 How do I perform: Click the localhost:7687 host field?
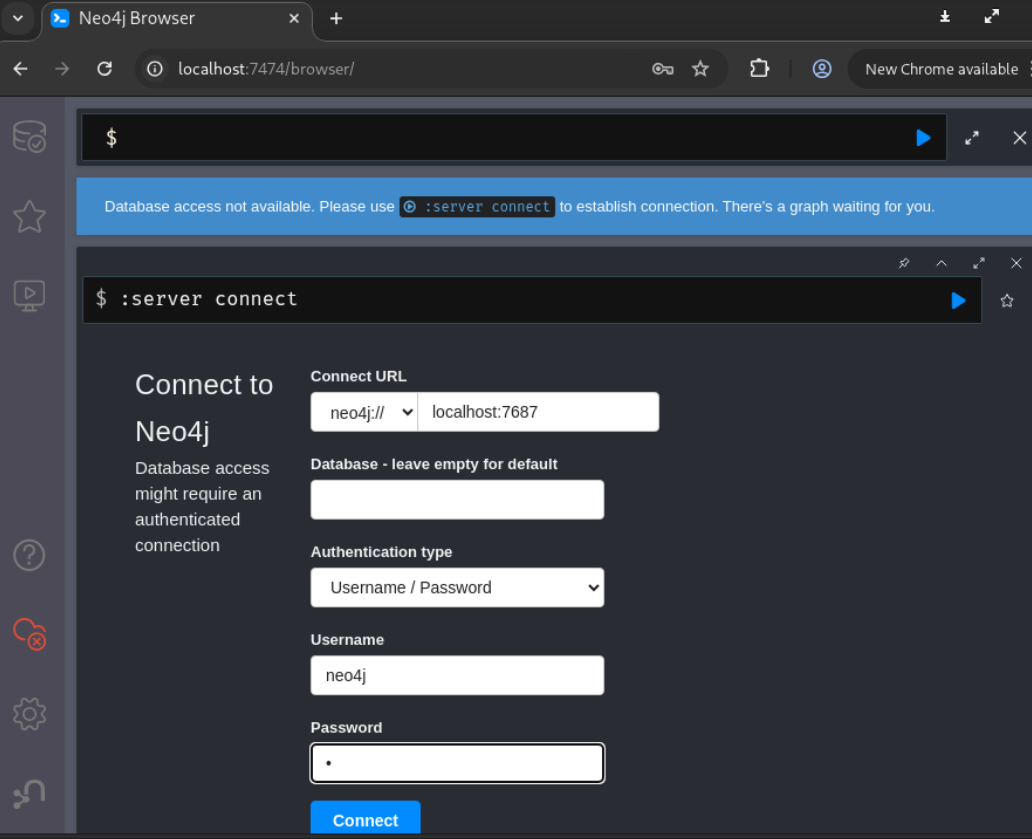point(538,413)
